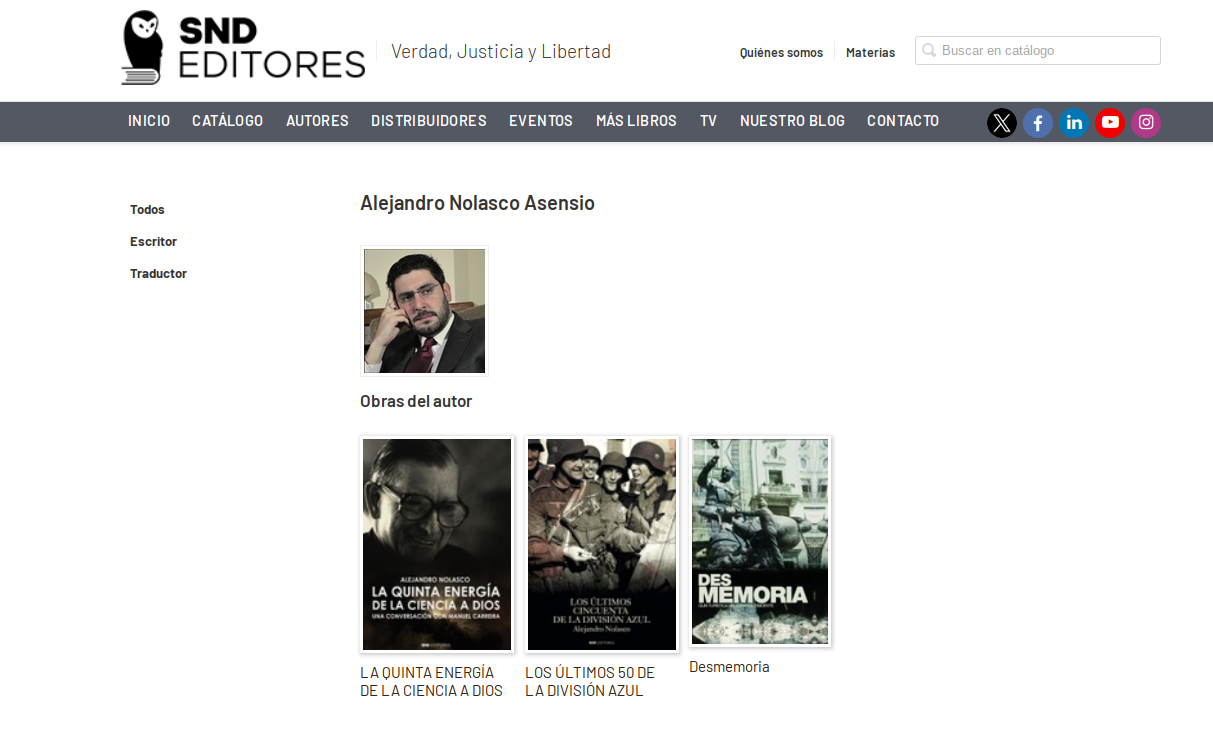
Task: Open the Facebook social icon
Action: click(x=1038, y=123)
